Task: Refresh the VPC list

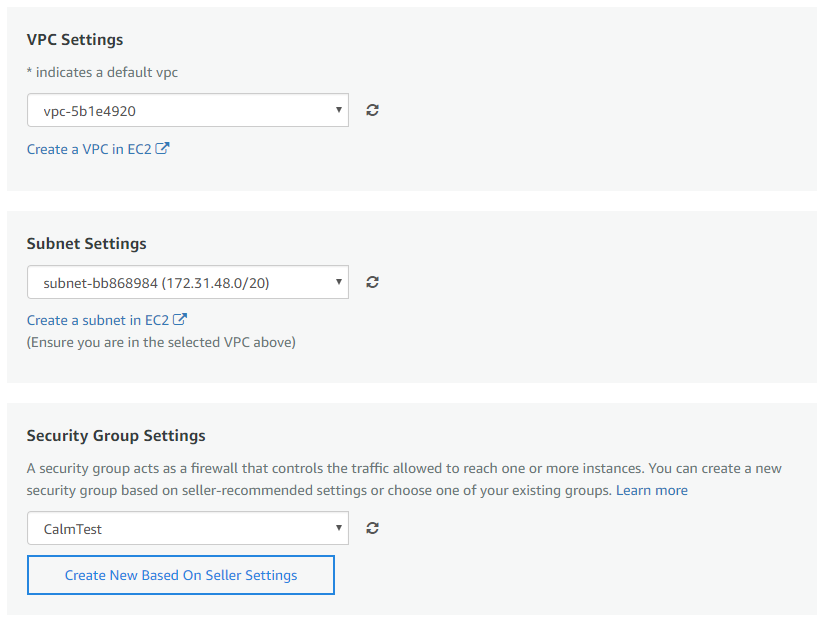Action: tap(372, 110)
